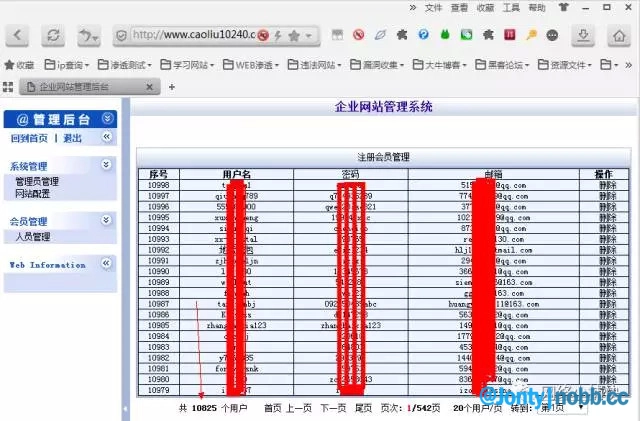This screenshot has height=421, width=640.
Task: Open the downloads button in the toolbar
Action: pyautogui.click(x=583, y=35)
